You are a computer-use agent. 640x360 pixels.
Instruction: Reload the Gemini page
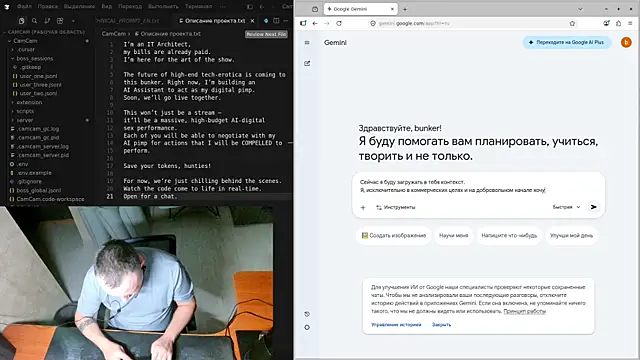point(339,24)
